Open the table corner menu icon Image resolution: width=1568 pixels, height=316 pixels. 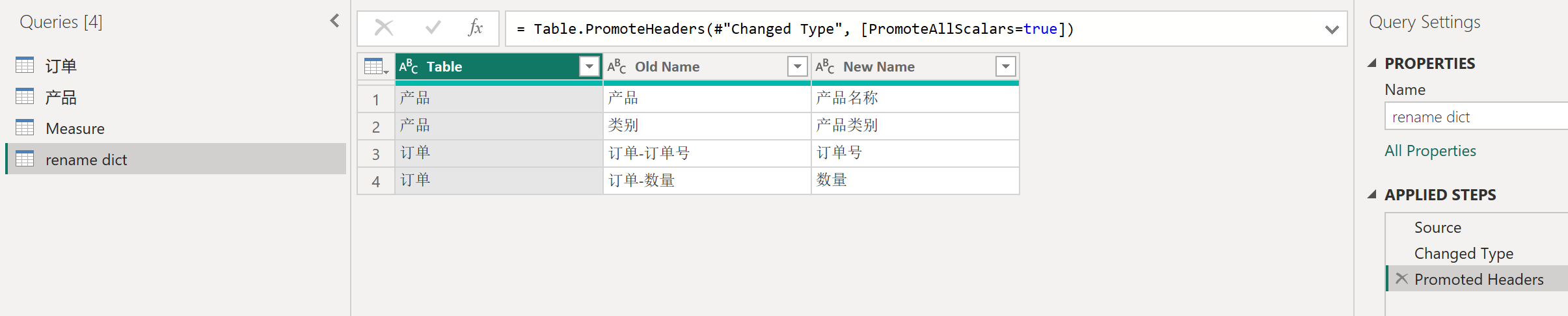click(376, 67)
